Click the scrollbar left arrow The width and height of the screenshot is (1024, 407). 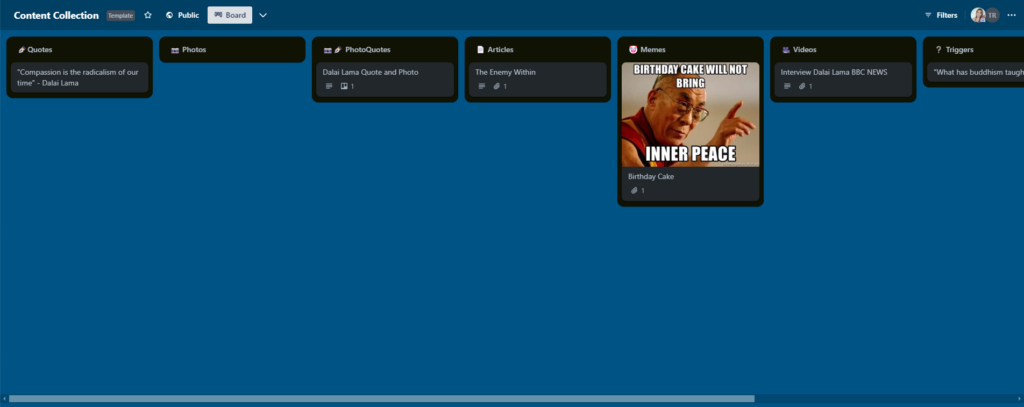click(x=4, y=399)
